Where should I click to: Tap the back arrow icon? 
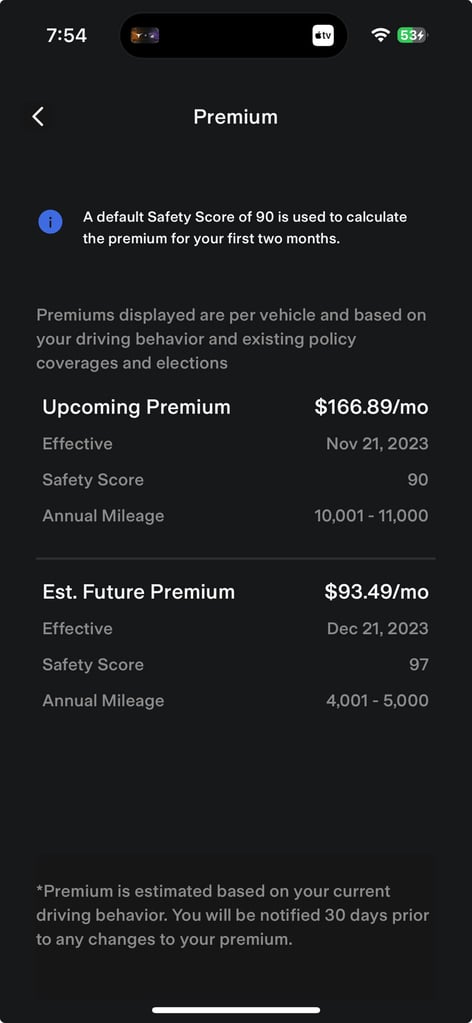39,117
